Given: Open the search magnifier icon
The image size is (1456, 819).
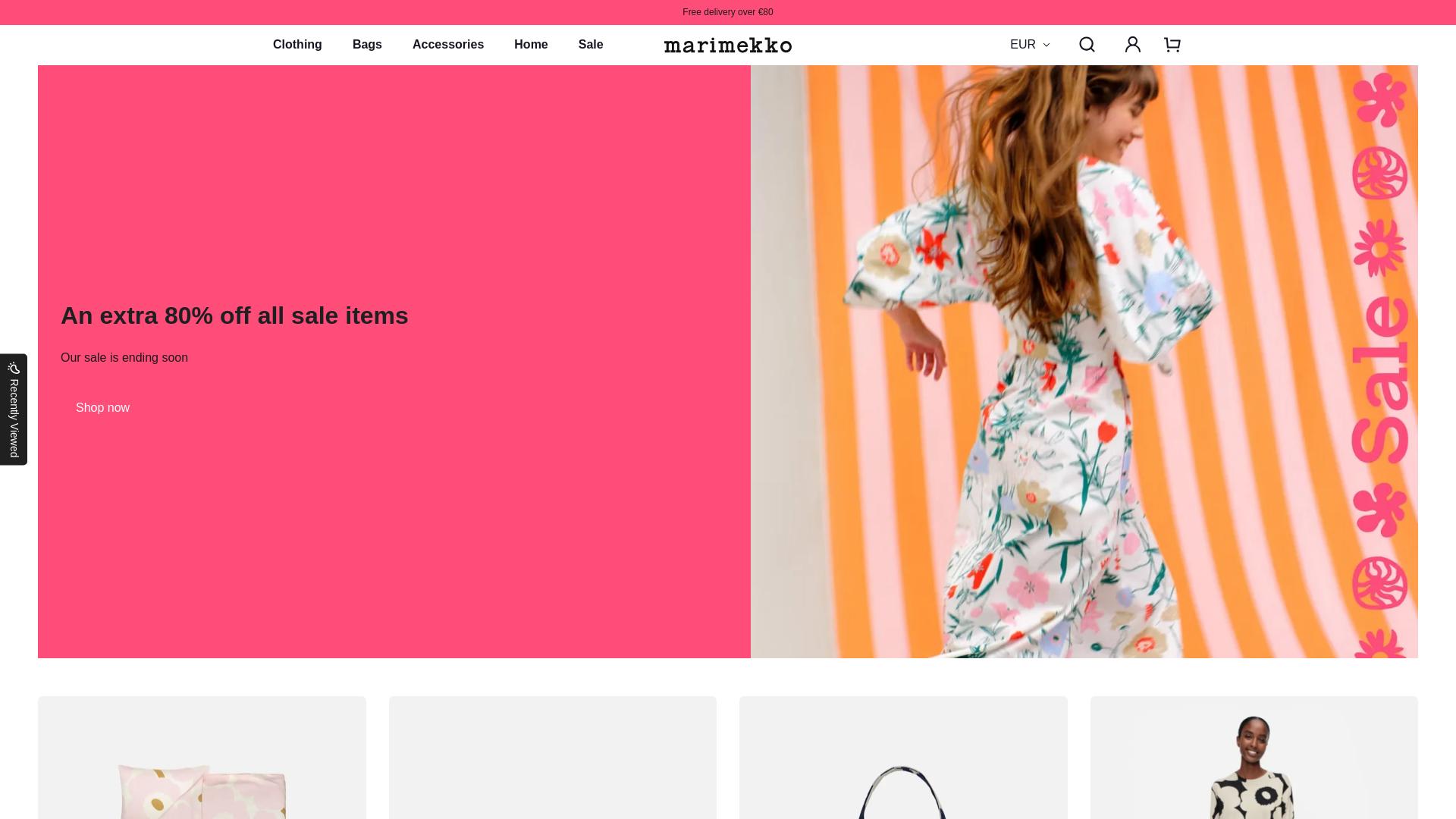Looking at the screenshot, I should (1087, 45).
